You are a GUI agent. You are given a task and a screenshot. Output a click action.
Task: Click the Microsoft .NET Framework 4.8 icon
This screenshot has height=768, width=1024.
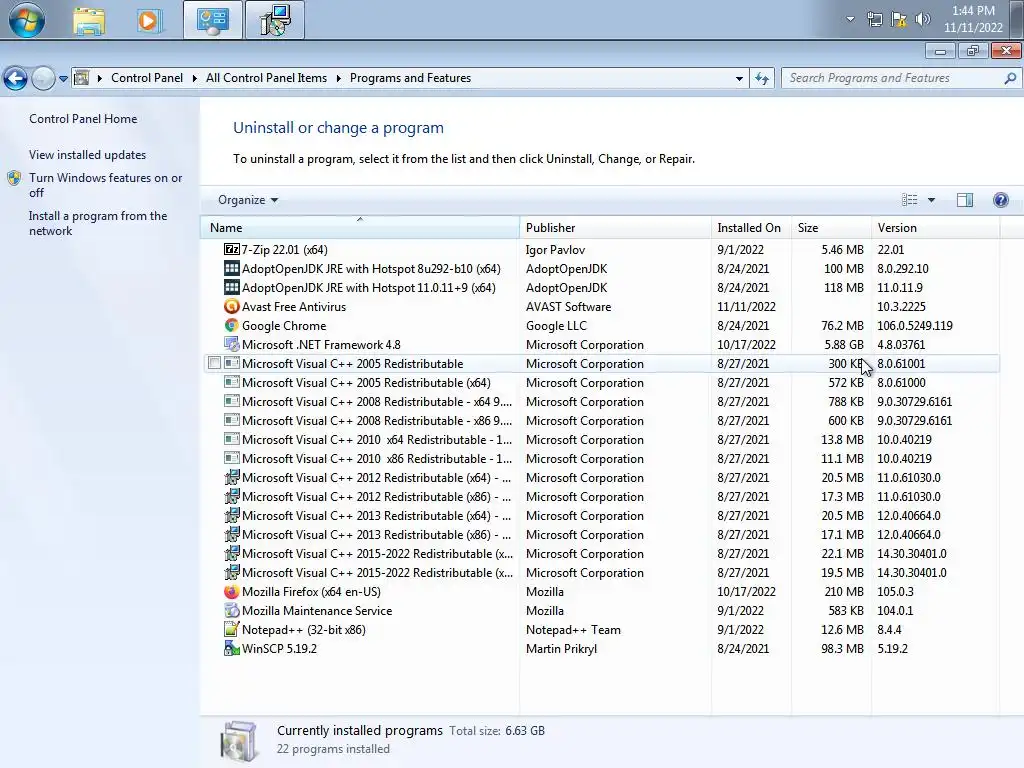[231, 344]
